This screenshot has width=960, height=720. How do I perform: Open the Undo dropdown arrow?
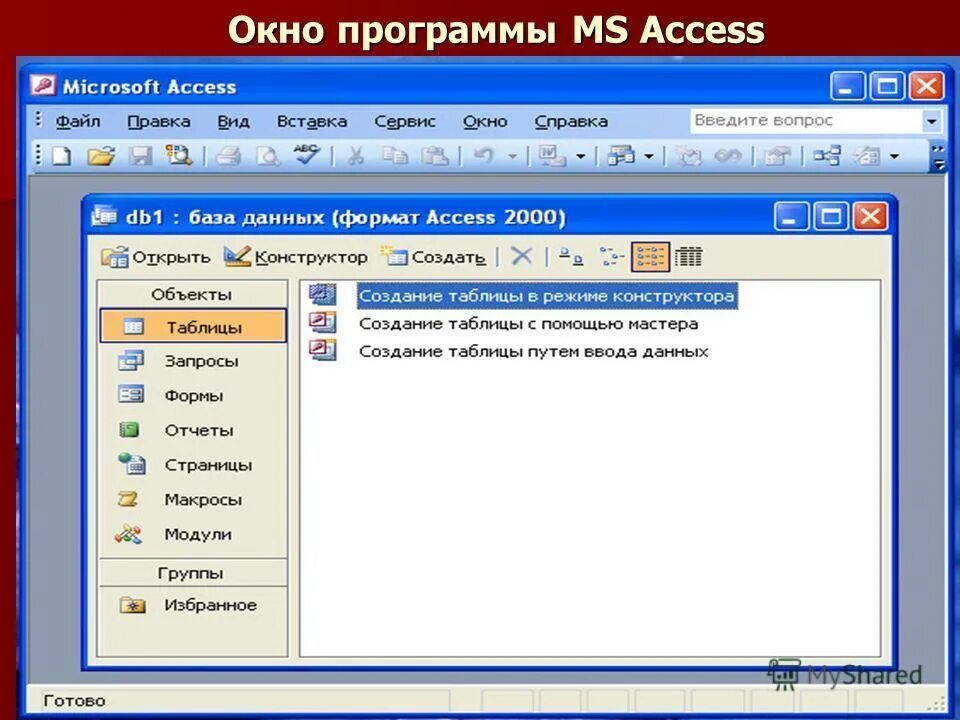pyautogui.click(x=512, y=157)
